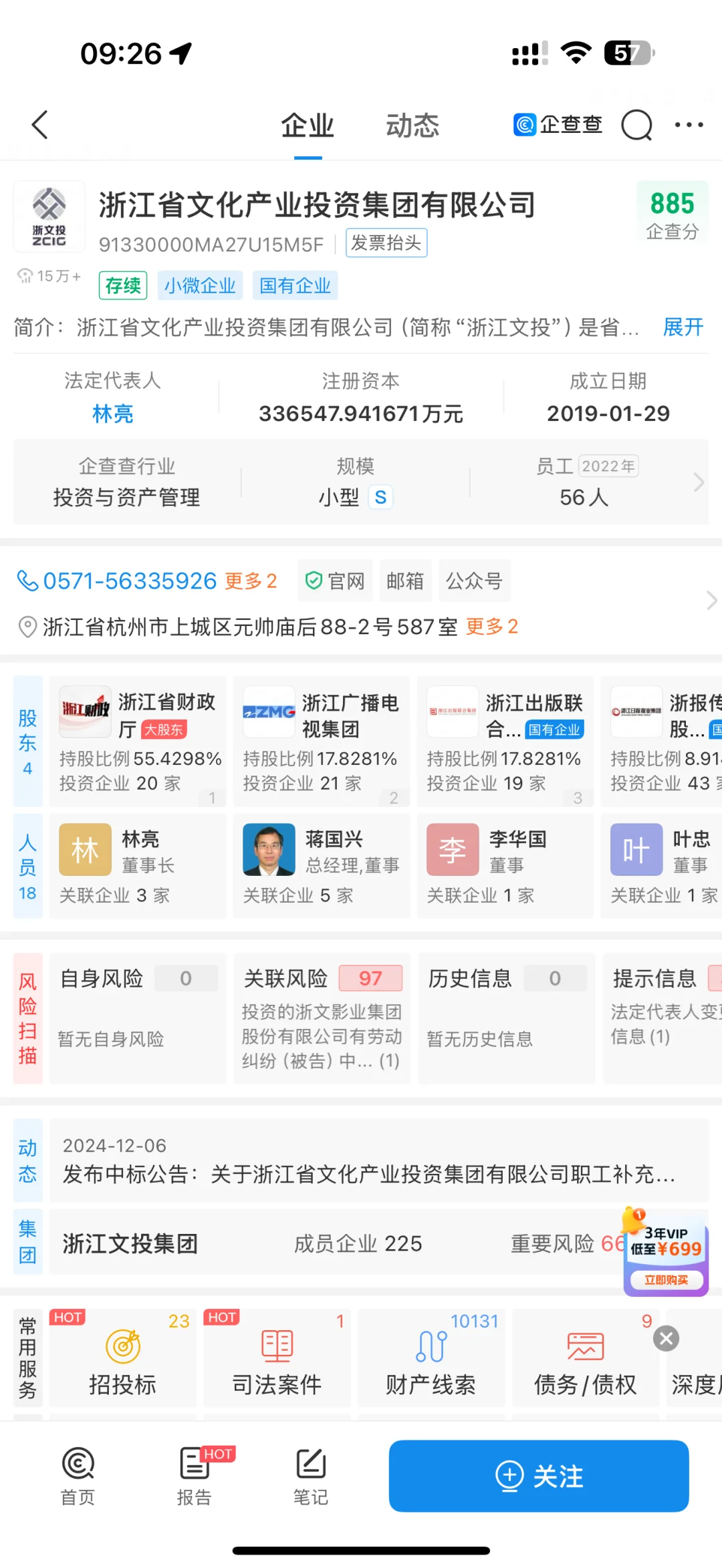722x1568 pixels.
Task: Expand the employee info row chevron
Action: pyautogui.click(x=699, y=482)
